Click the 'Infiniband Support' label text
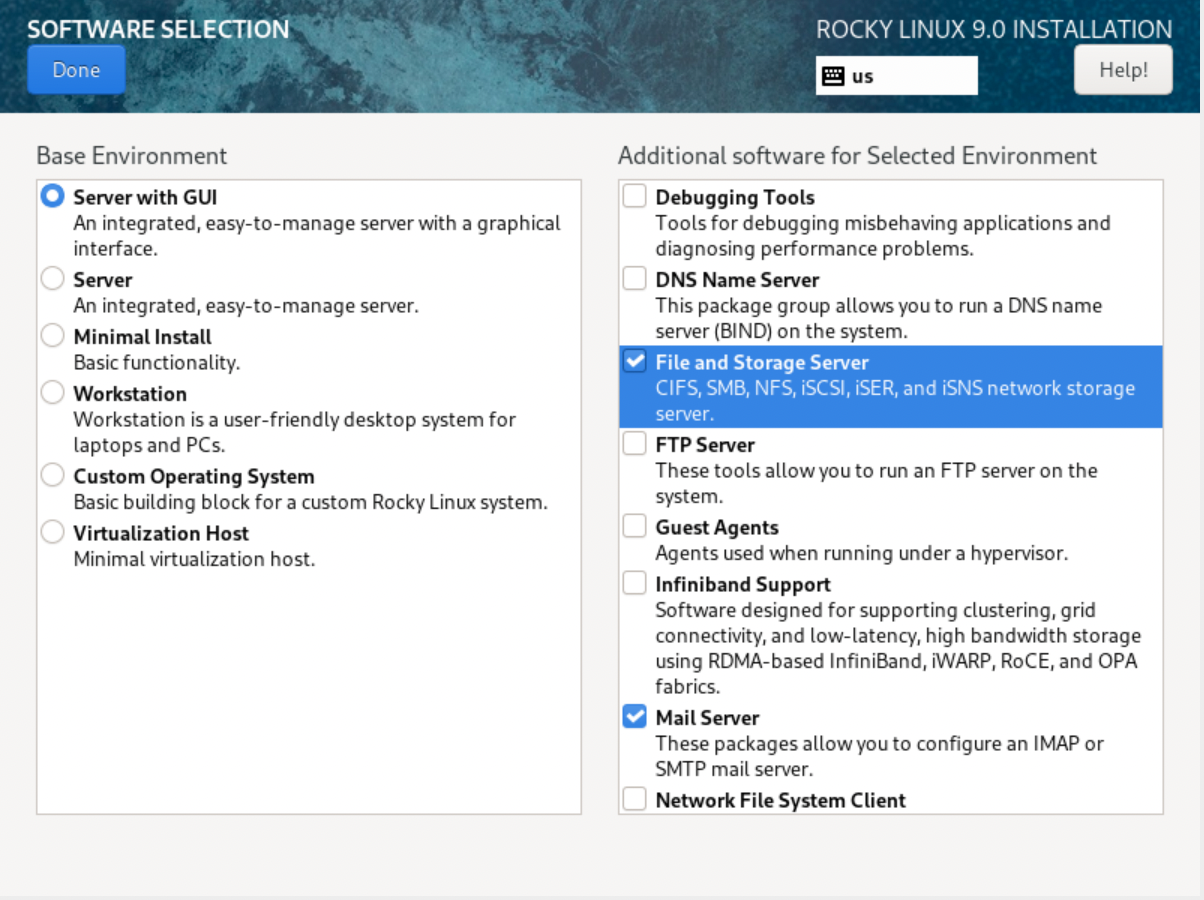The height and width of the screenshot is (900, 1204). [x=743, y=585]
